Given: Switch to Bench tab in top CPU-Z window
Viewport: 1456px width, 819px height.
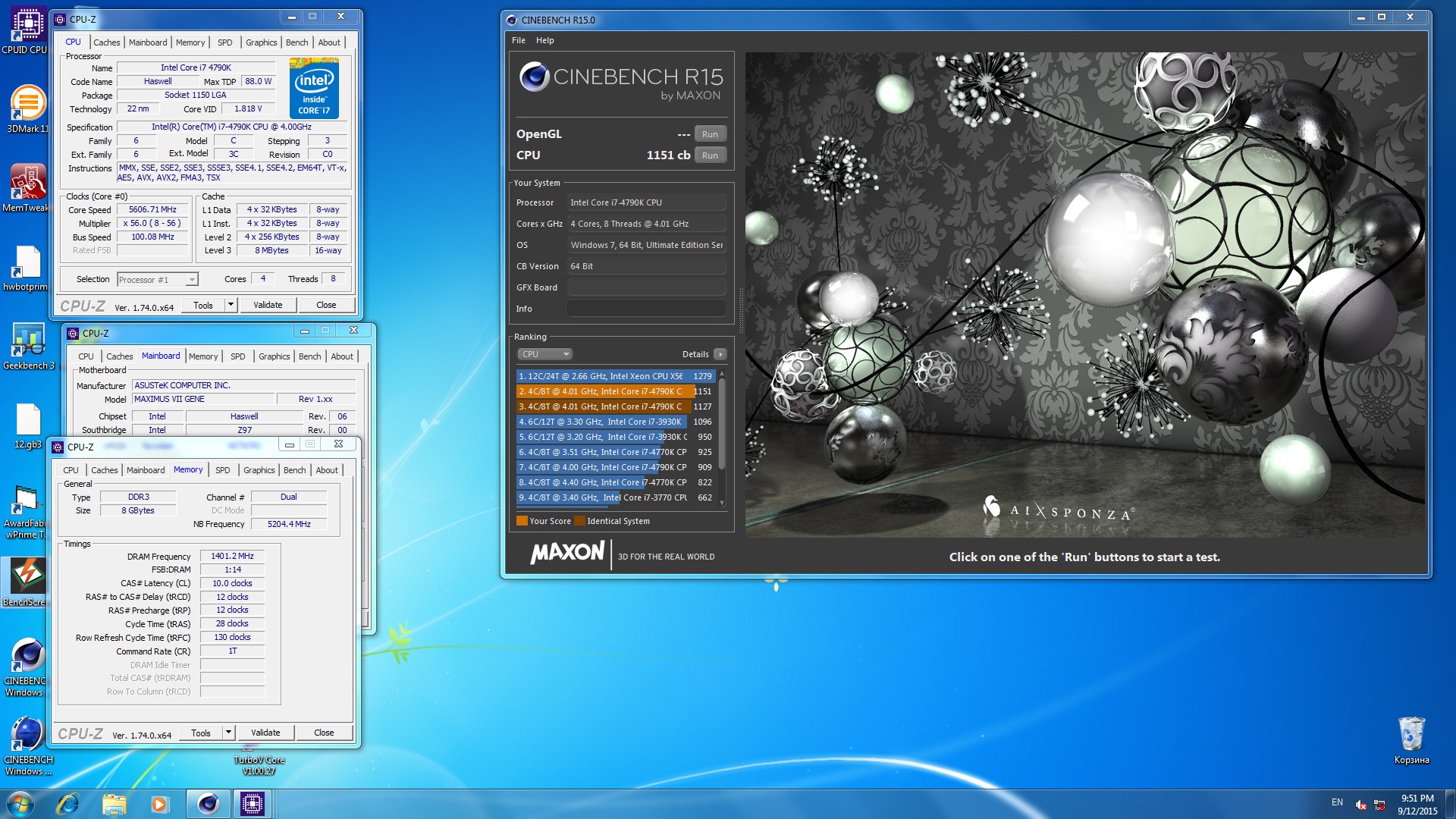Looking at the screenshot, I should [x=297, y=42].
